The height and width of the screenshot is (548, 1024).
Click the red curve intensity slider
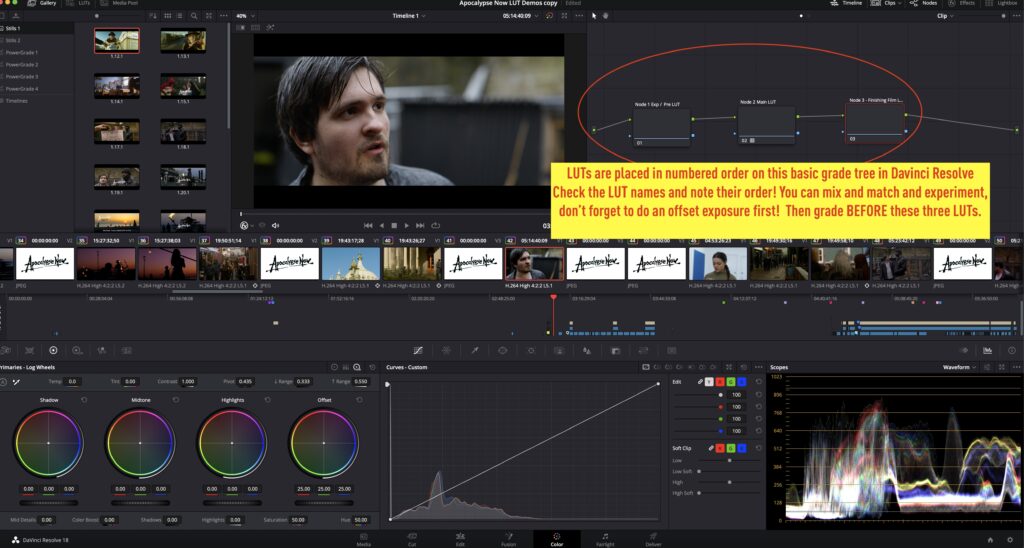(699, 407)
